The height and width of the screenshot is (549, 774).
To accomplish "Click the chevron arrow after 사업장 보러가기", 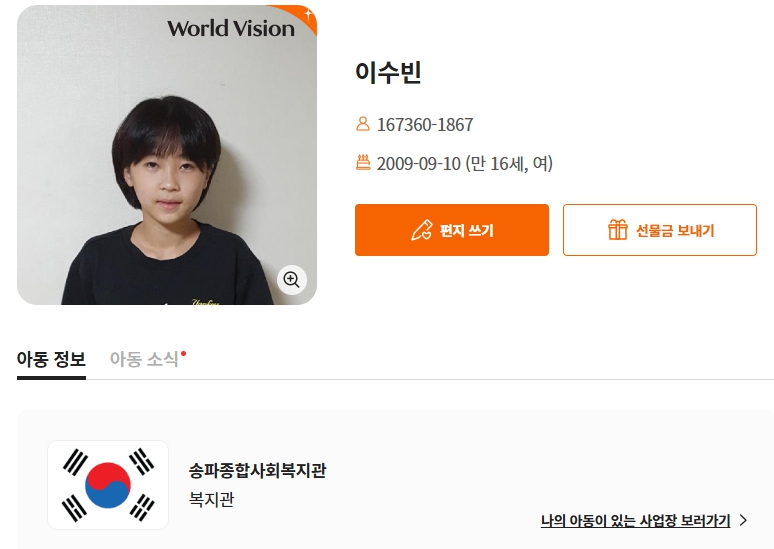I will tap(743, 520).
